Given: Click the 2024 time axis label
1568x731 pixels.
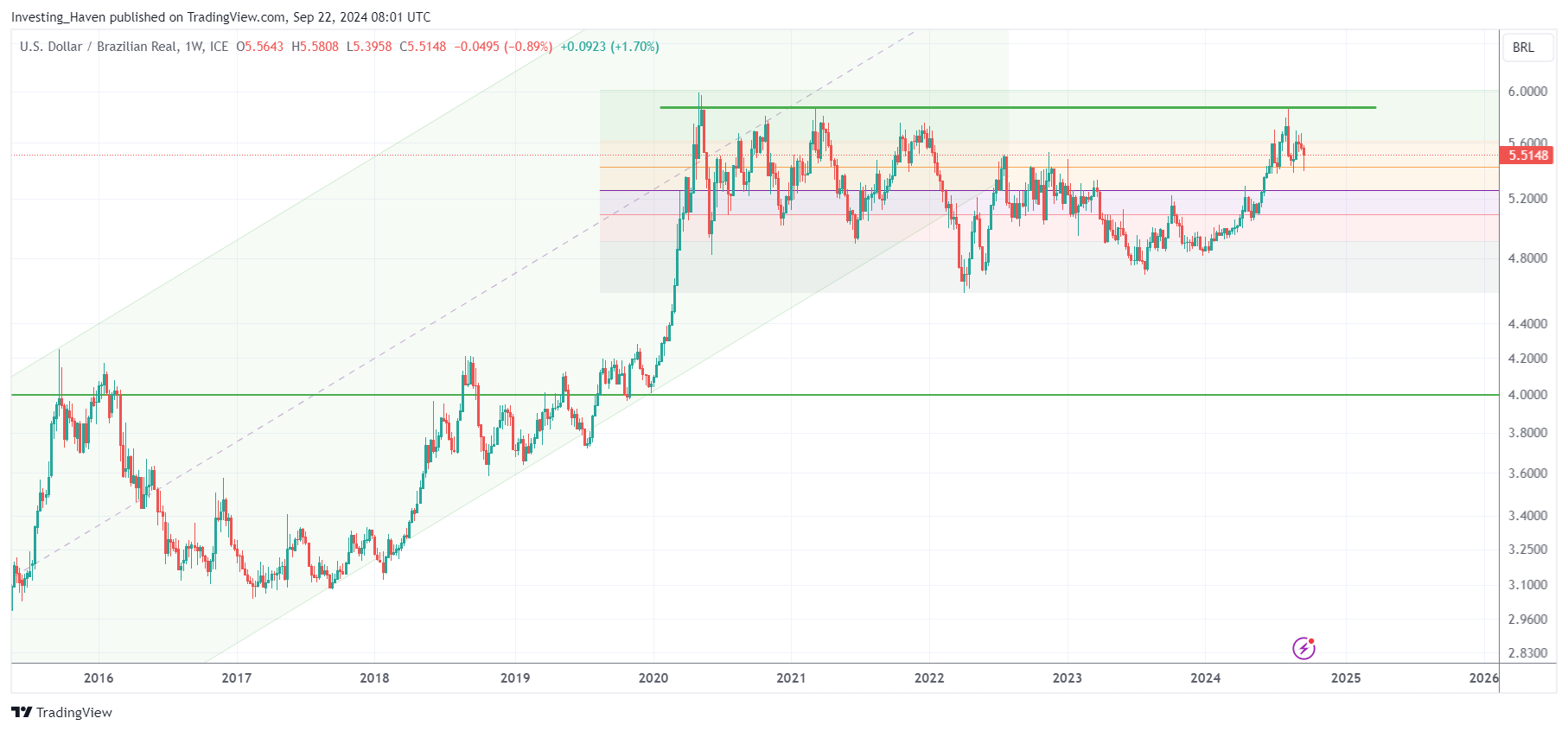Looking at the screenshot, I should (x=1206, y=677).
